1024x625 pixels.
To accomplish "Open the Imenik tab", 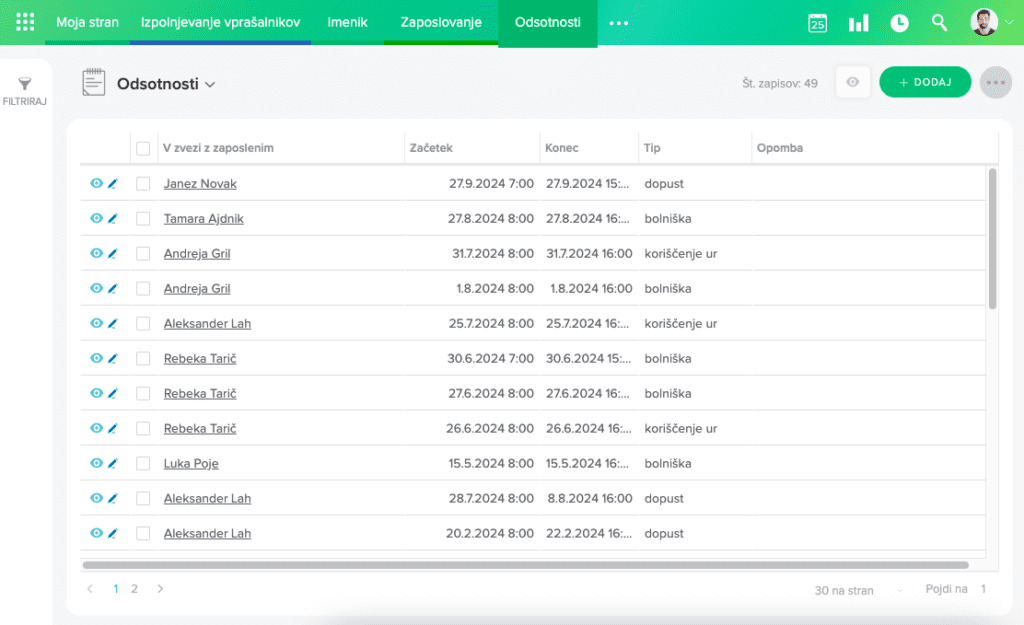I will click(347, 22).
